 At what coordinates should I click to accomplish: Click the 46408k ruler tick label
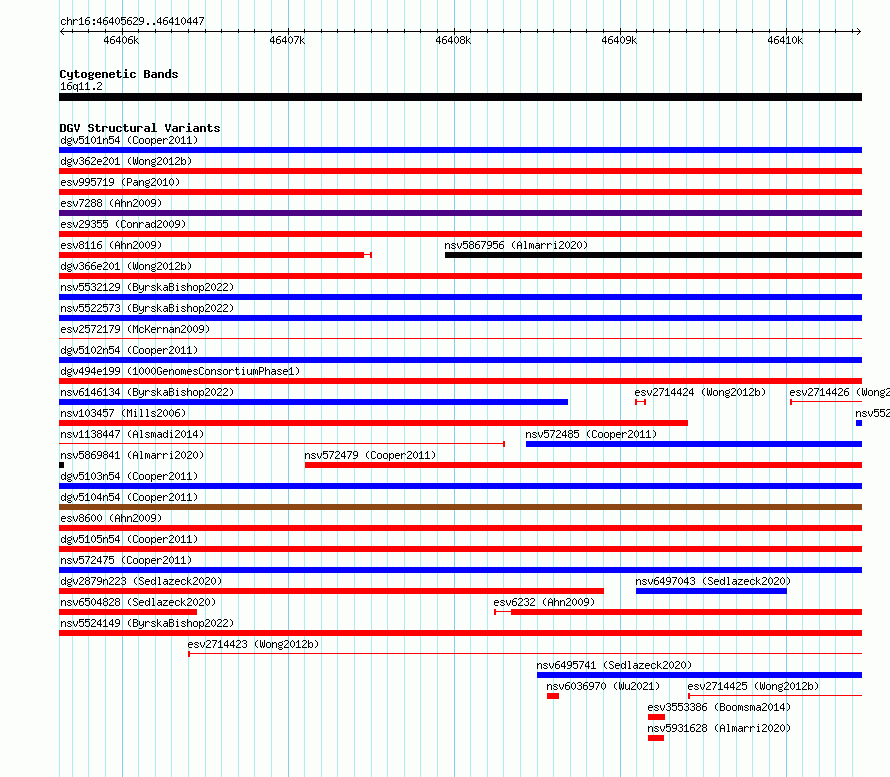(453, 40)
